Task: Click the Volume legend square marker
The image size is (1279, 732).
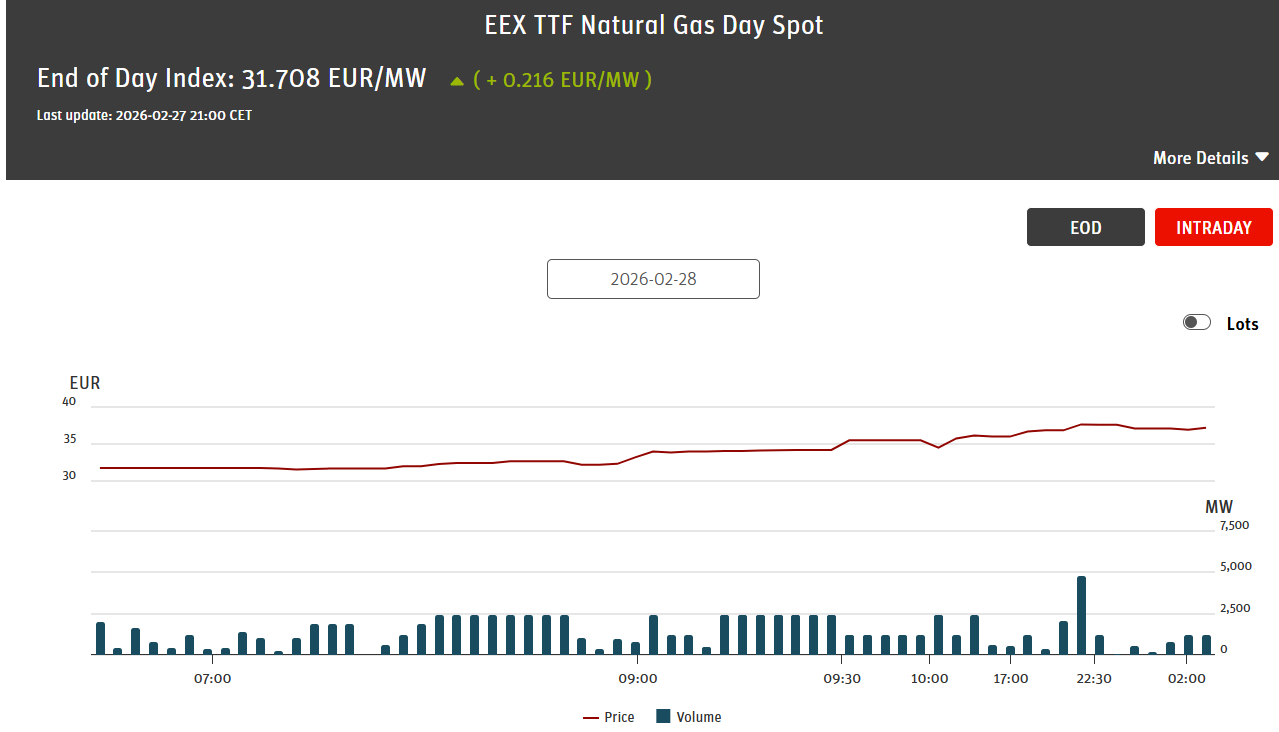Action: click(x=663, y=716)
